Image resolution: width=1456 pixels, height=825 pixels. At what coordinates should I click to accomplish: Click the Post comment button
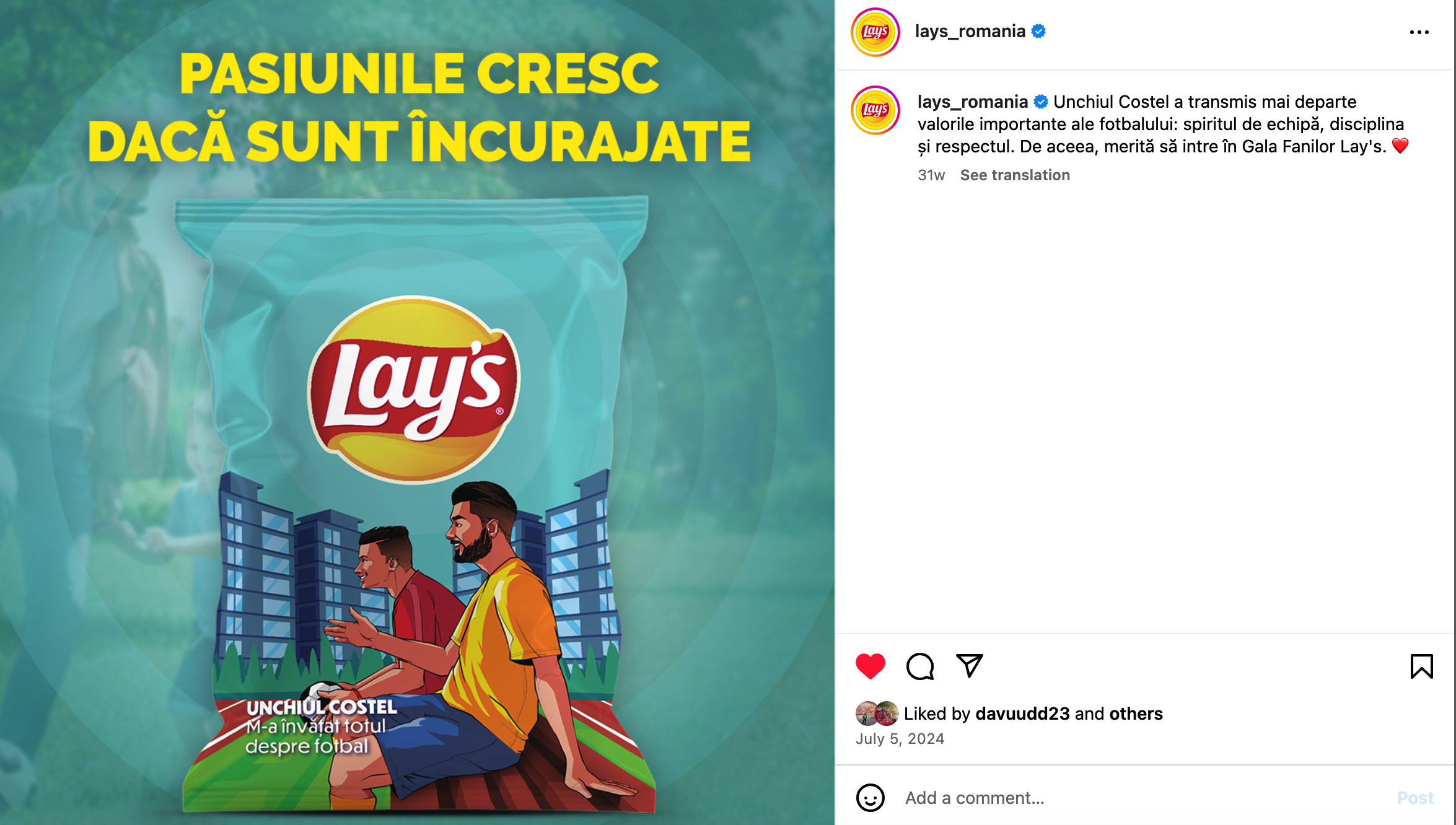[1415, 798]
